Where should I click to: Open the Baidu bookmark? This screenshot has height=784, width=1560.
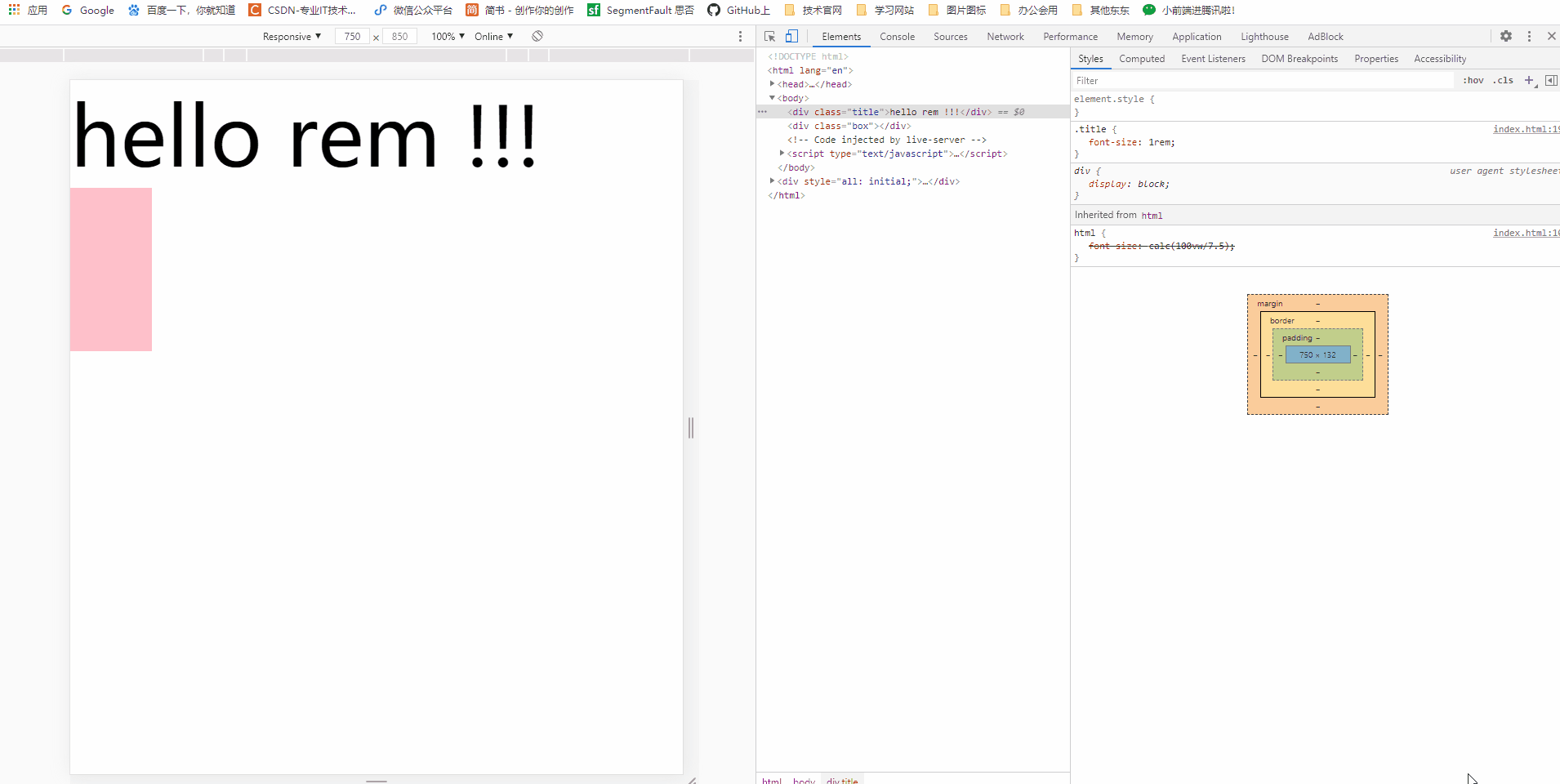pos(181,10)
